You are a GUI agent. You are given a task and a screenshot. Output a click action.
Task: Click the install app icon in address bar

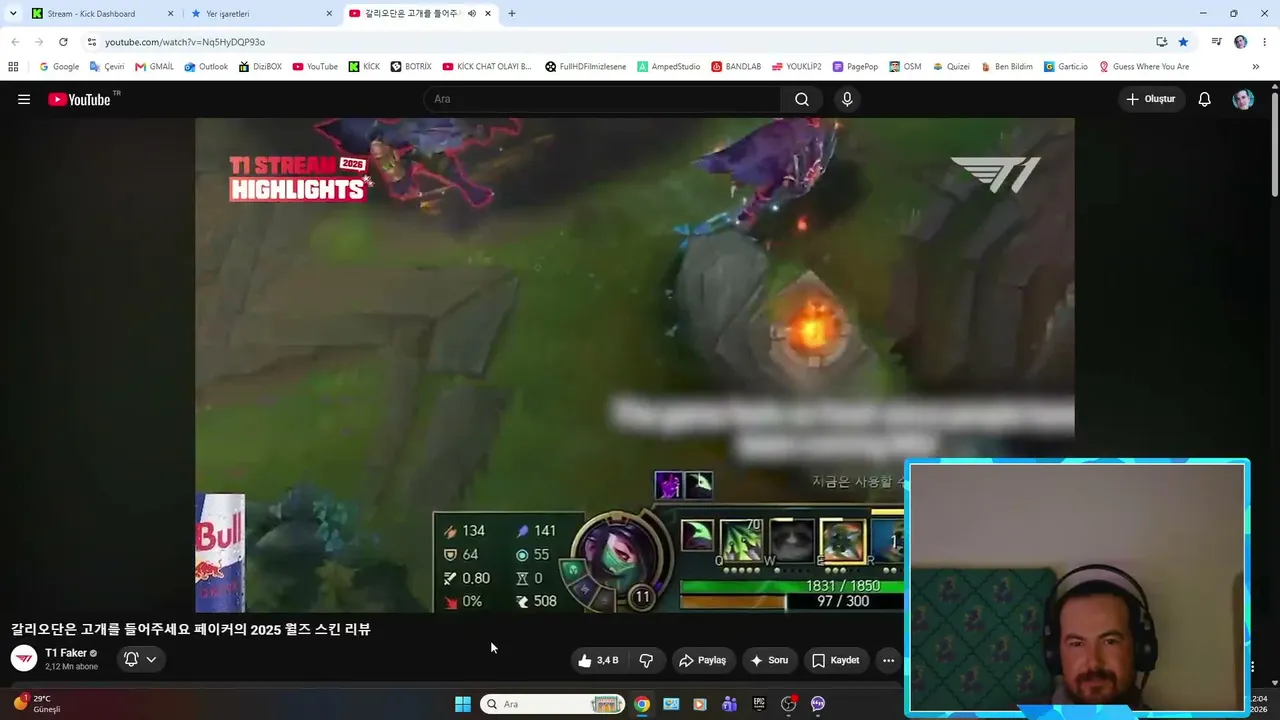(1161, 42)
